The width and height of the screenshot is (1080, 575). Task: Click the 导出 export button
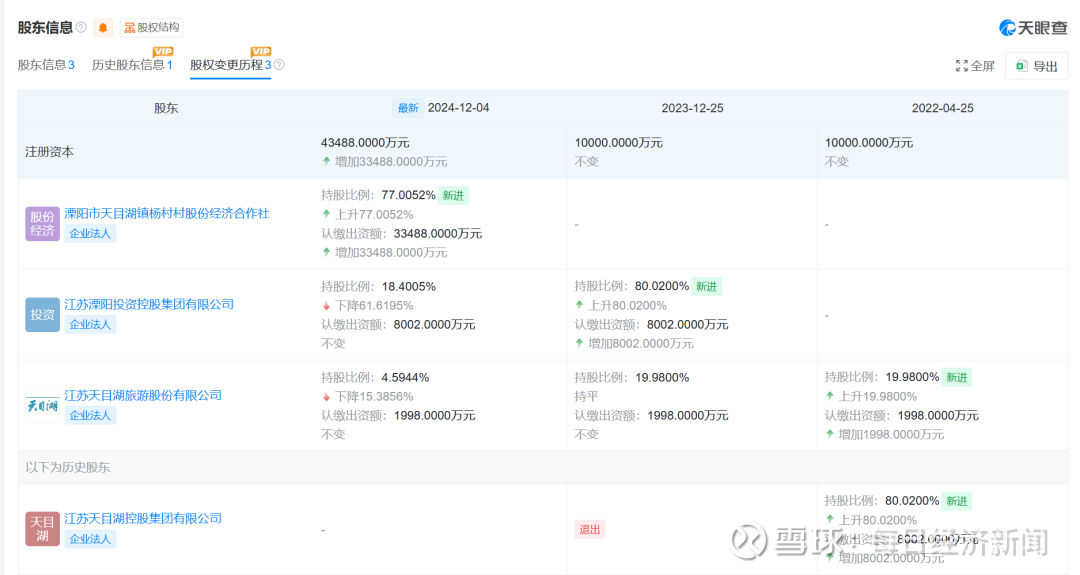[1037, 66]
